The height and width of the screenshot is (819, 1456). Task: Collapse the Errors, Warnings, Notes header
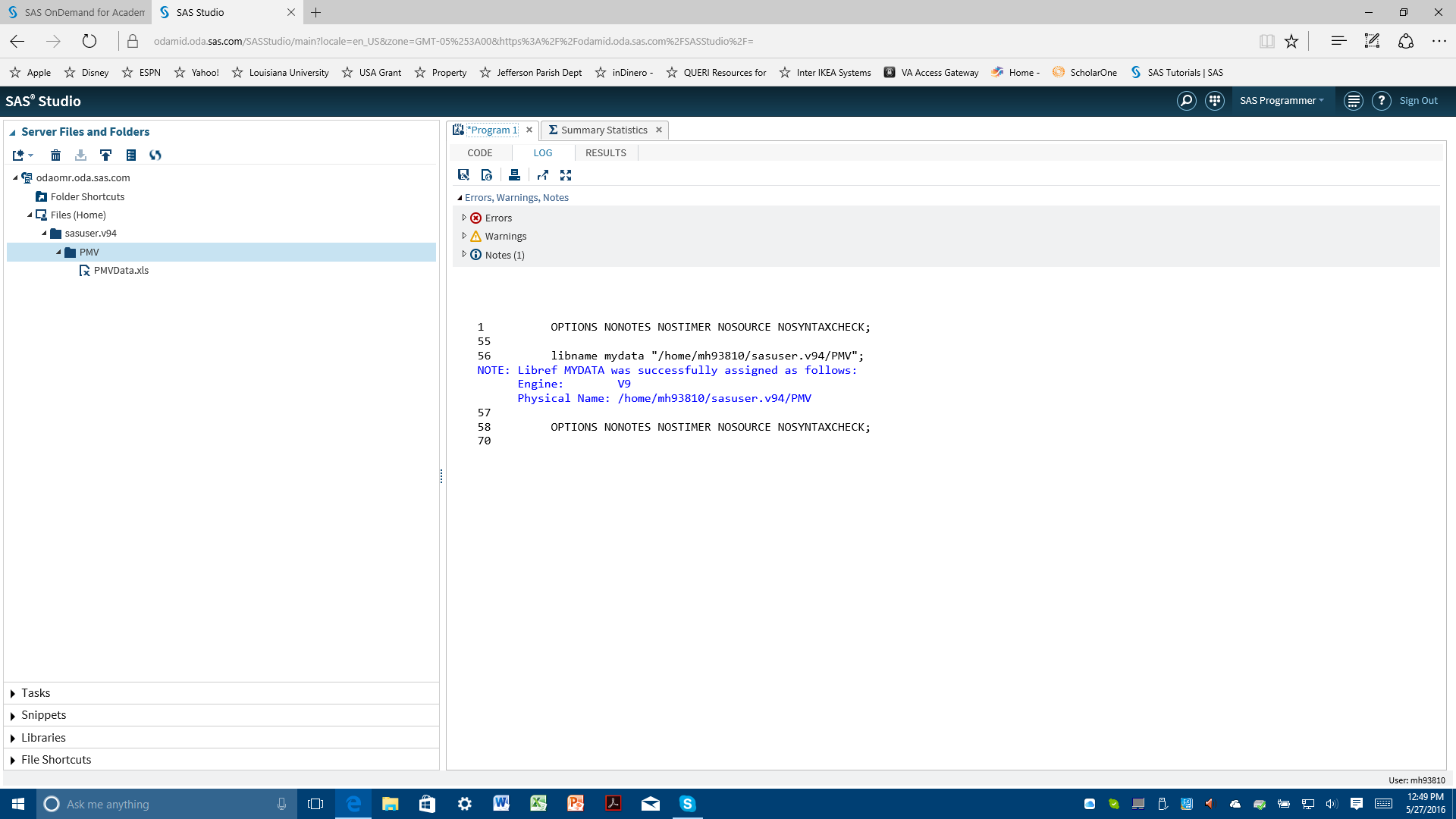pyautogui.click(x=460, y=197)
